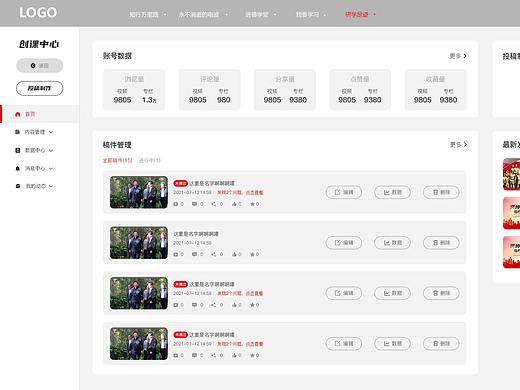Expand the dropdown arrow beside the red navigation item

375,14
